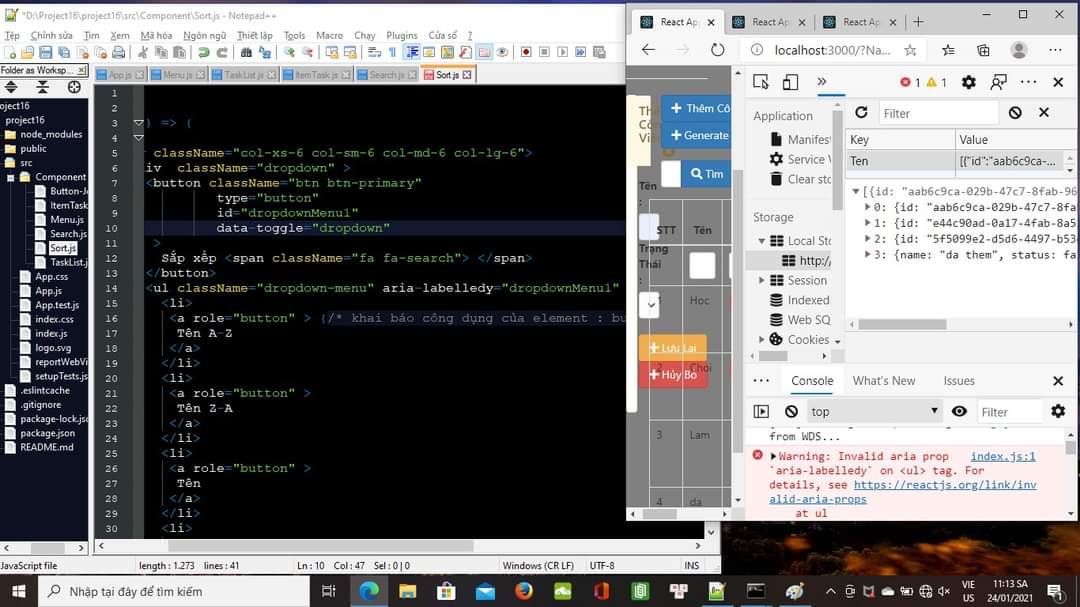Expand the Session Storage tree node
The height and width of the screenshot is (607, 1080).
[762, 281]
